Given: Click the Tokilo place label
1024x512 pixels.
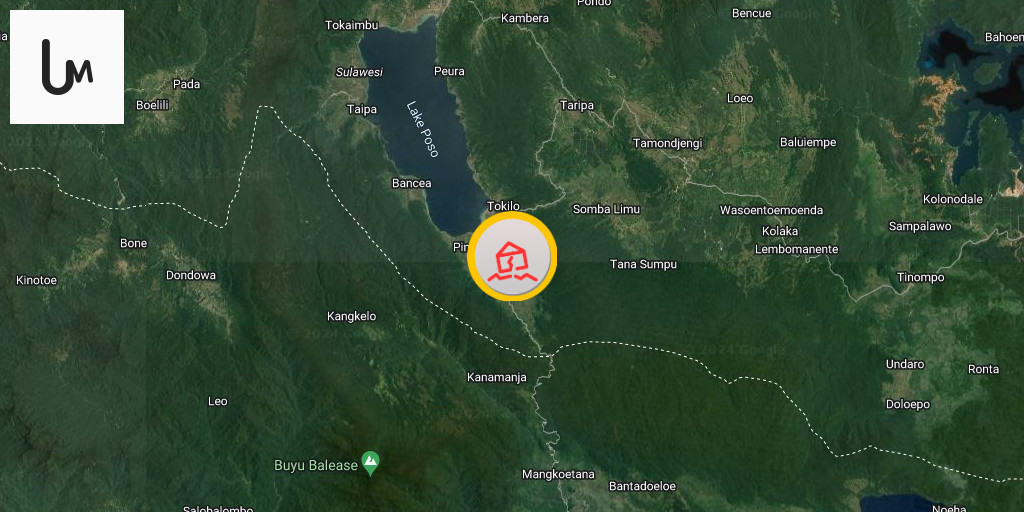Looking at the screenshot, I should coord(504,206).
